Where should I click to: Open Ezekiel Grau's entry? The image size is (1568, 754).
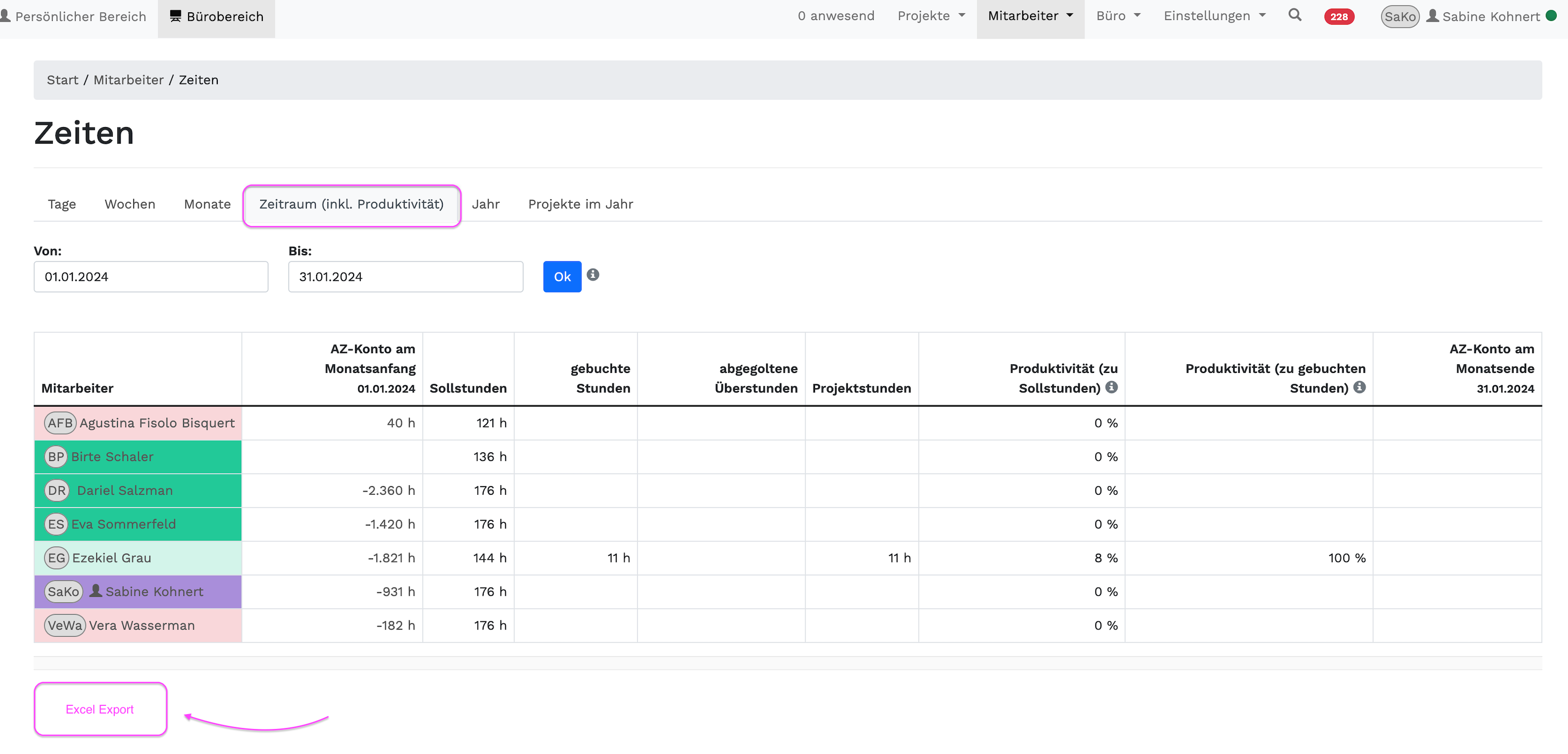112,558
